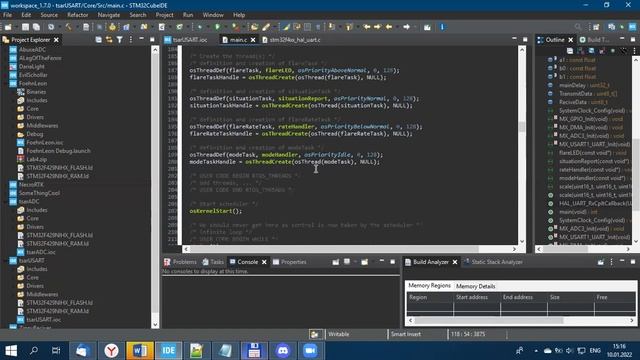Viewport: 640px width, 360px height.
Task: Open Project Explorer view menu dots
Action: [131, 40]
